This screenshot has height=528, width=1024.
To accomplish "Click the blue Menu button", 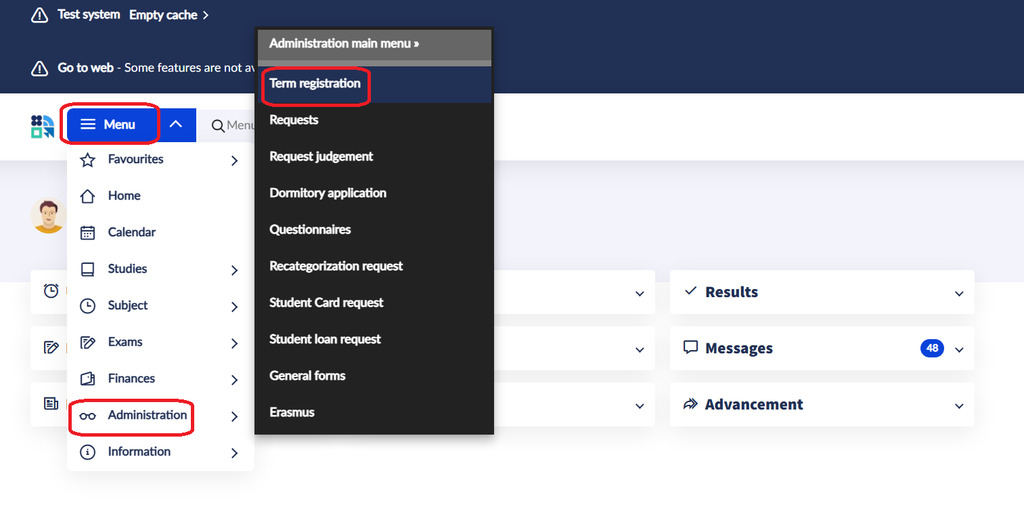I will pos(109,125).
